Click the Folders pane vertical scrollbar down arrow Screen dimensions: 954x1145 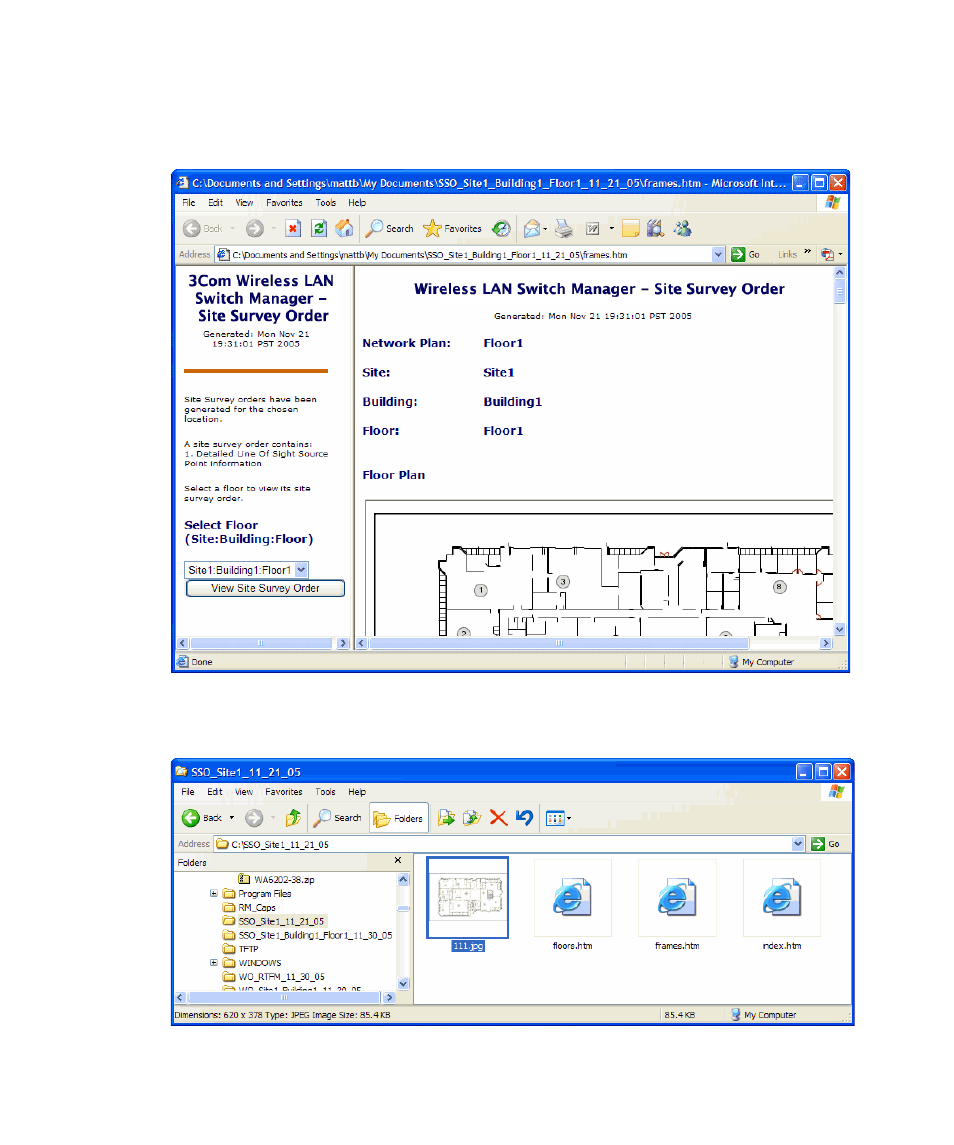403,984
